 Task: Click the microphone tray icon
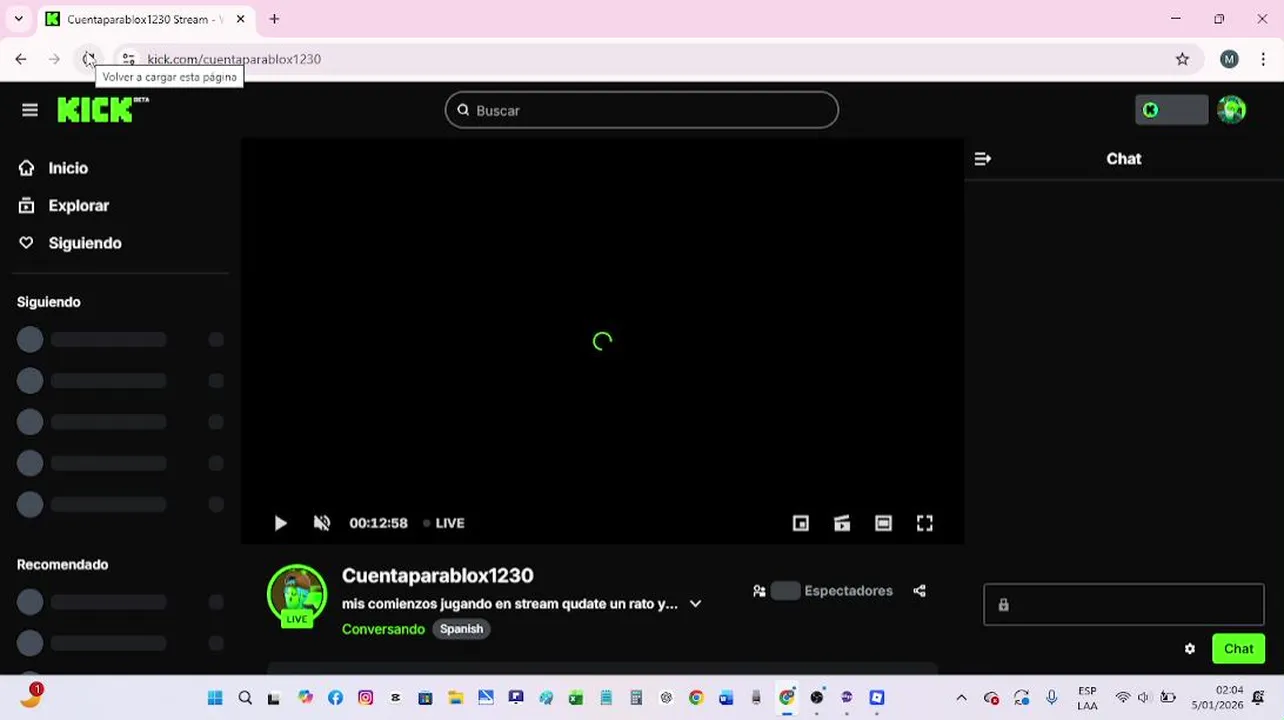click(x=1051, y=698)
